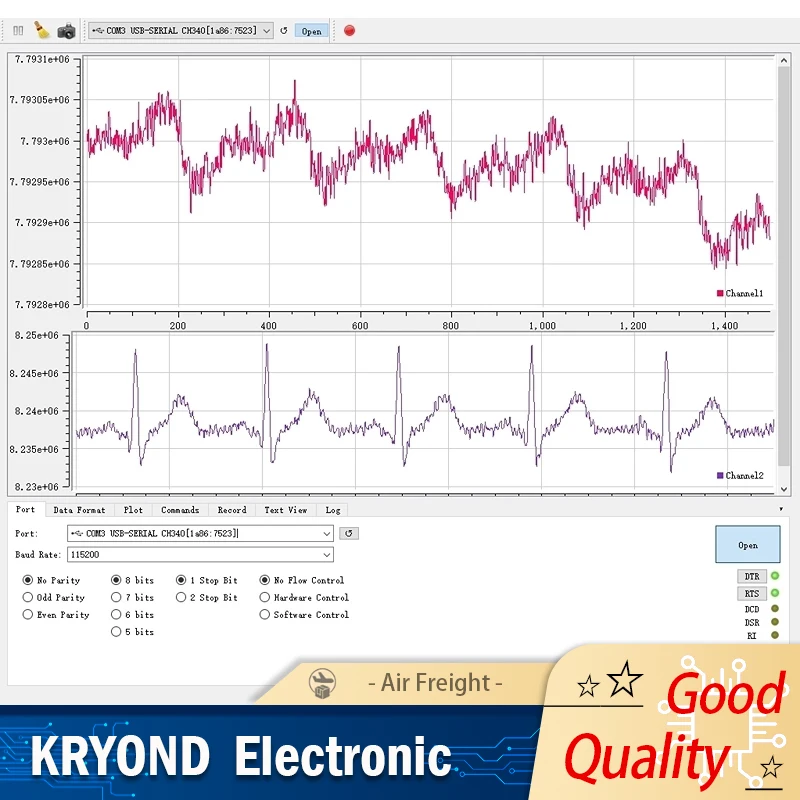The width and height of the screenshot is (800, 800).
Task: Click the Channel2 legend label
Action: click(744, 476)
